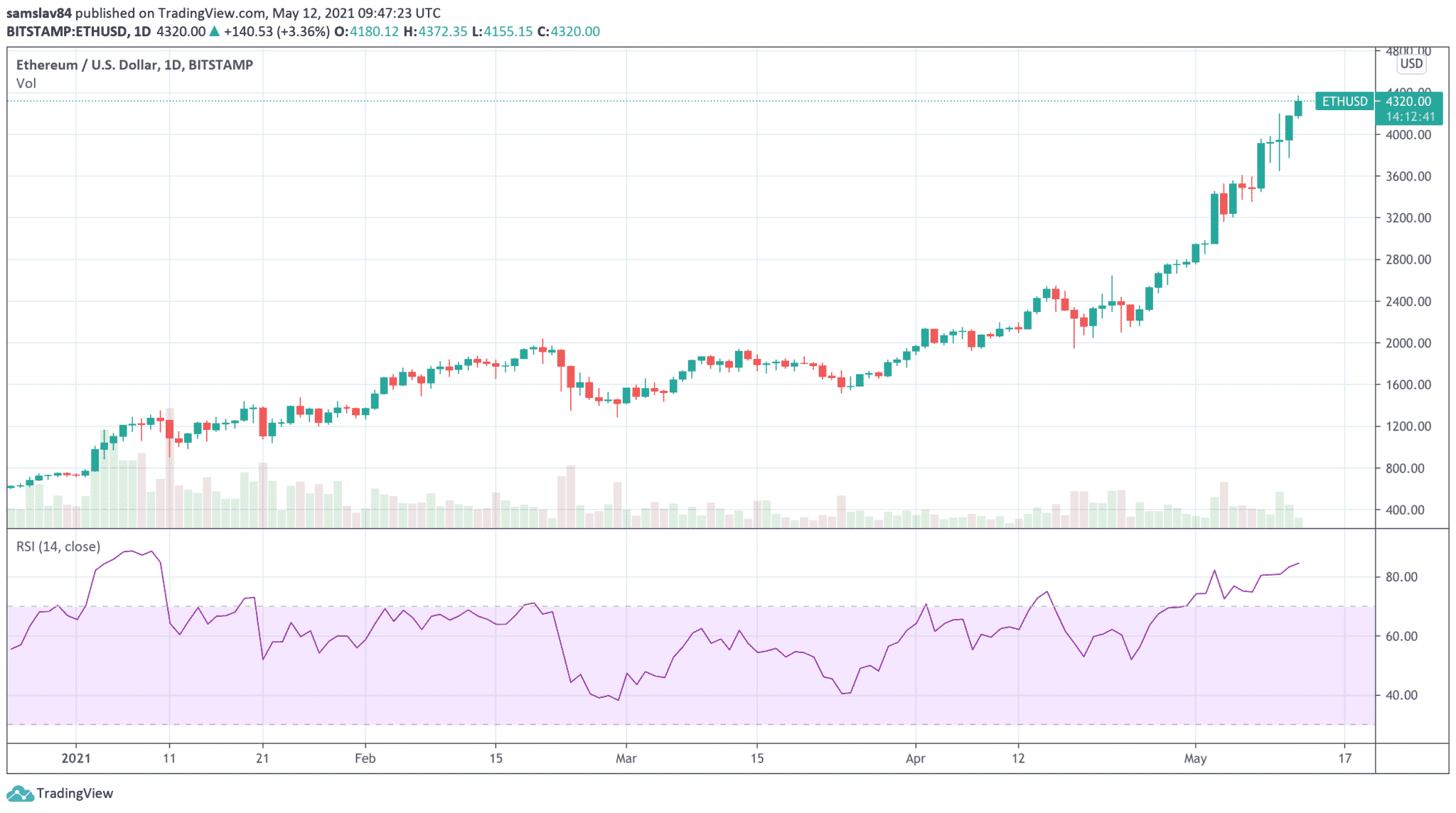Click the TradingView text beside the logo
This screenshot has height=813, width=1456.
coord(75,794)
